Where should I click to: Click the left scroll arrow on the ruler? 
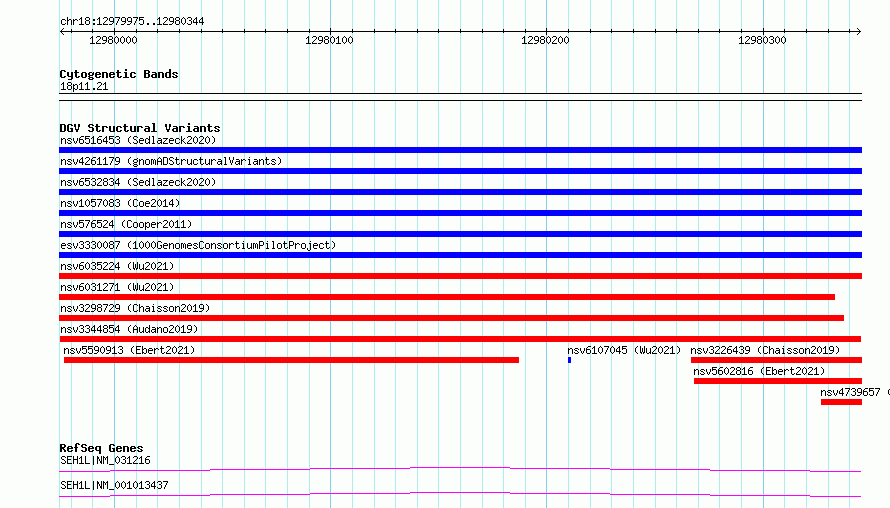62,31
